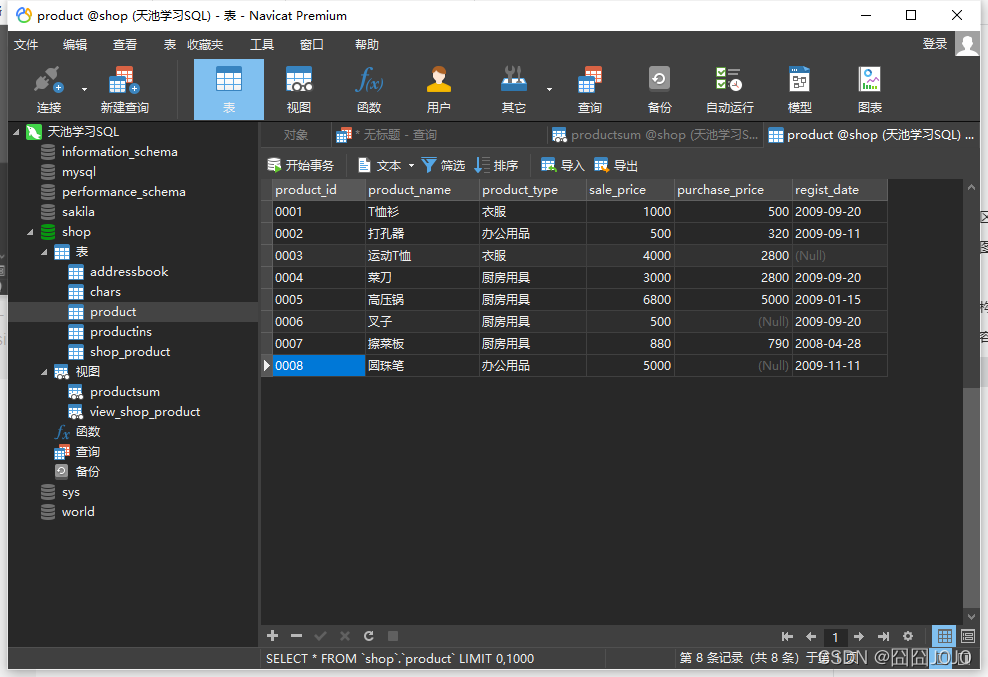This screenshot has width=988, height=677.
Task: Select the view_shop_product view in tree
Action: pos(144,412)
